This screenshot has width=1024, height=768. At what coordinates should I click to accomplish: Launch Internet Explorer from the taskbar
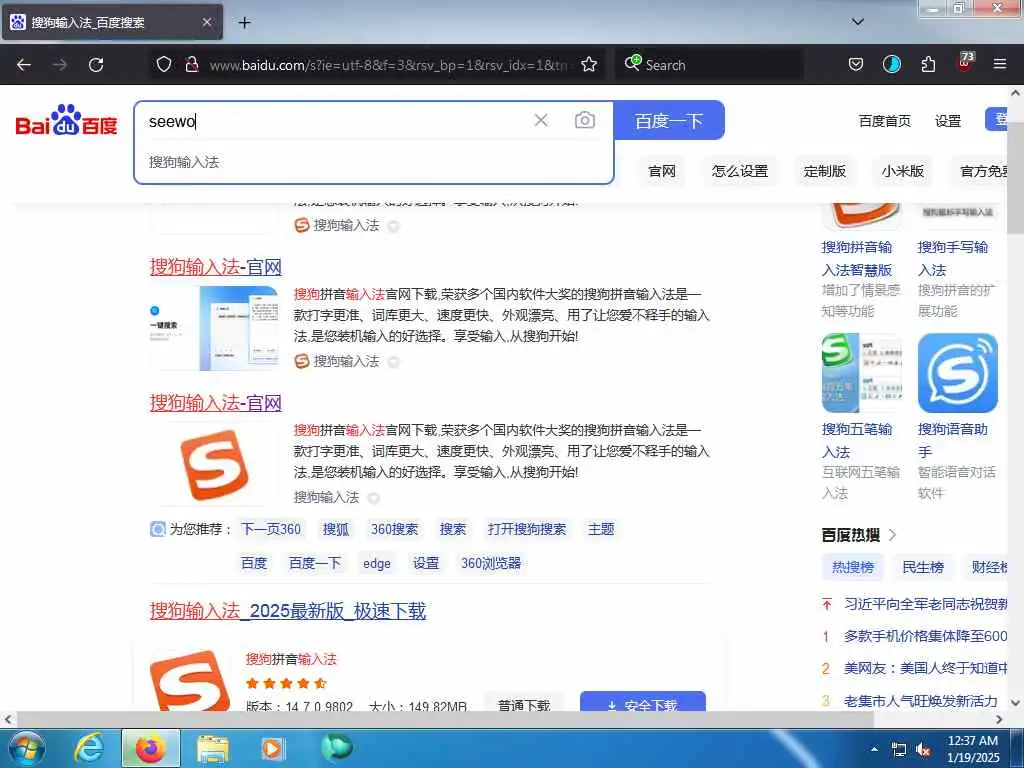click(x=89, y=748)
